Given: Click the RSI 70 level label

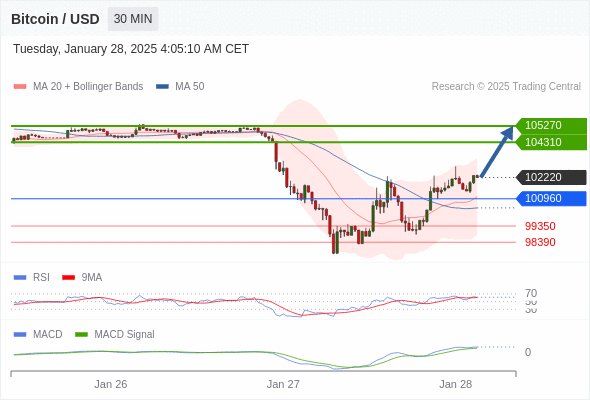Looking at the screenshot, I should click(531, 293).
